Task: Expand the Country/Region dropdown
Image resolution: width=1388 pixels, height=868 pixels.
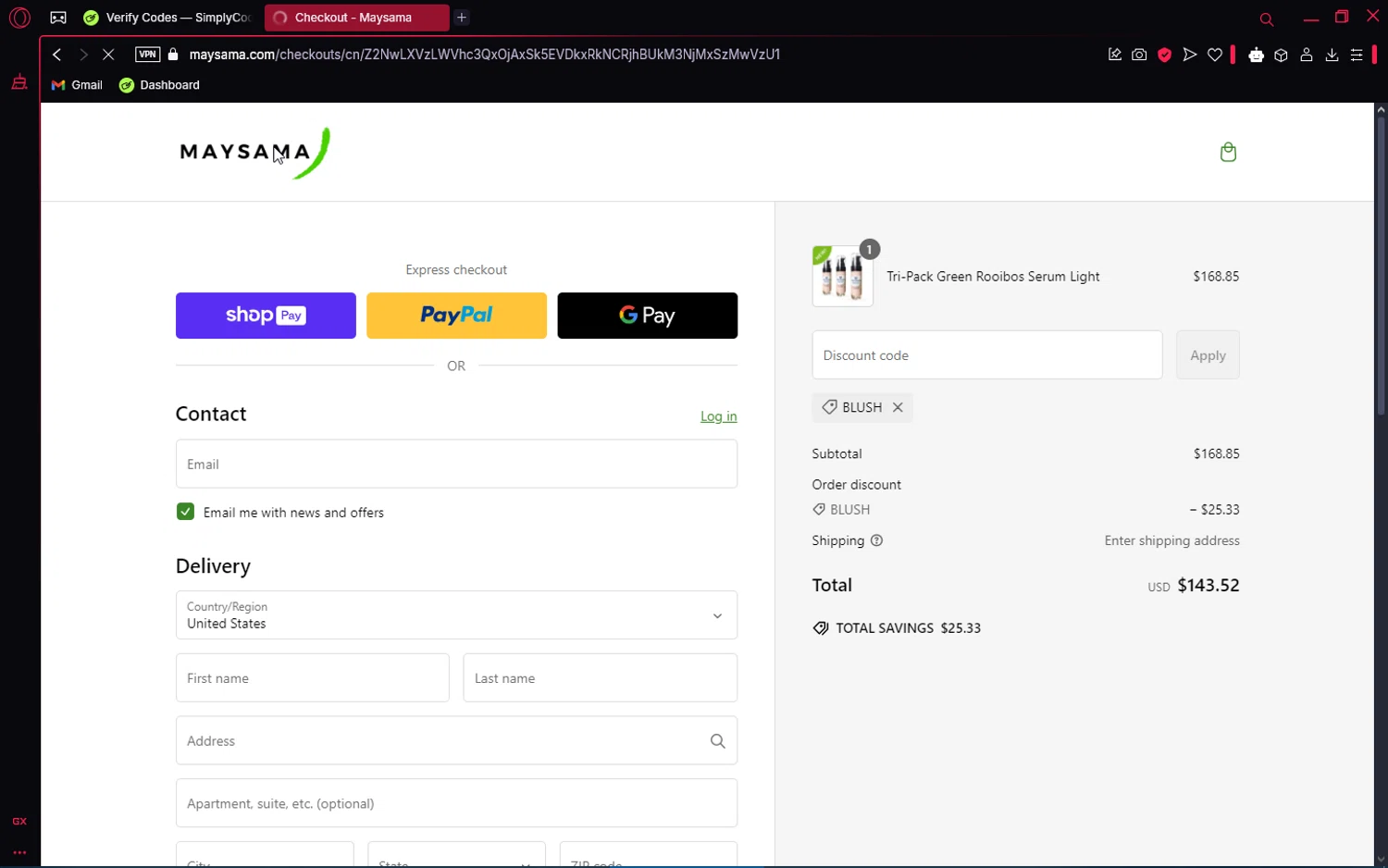Action: 456,615
